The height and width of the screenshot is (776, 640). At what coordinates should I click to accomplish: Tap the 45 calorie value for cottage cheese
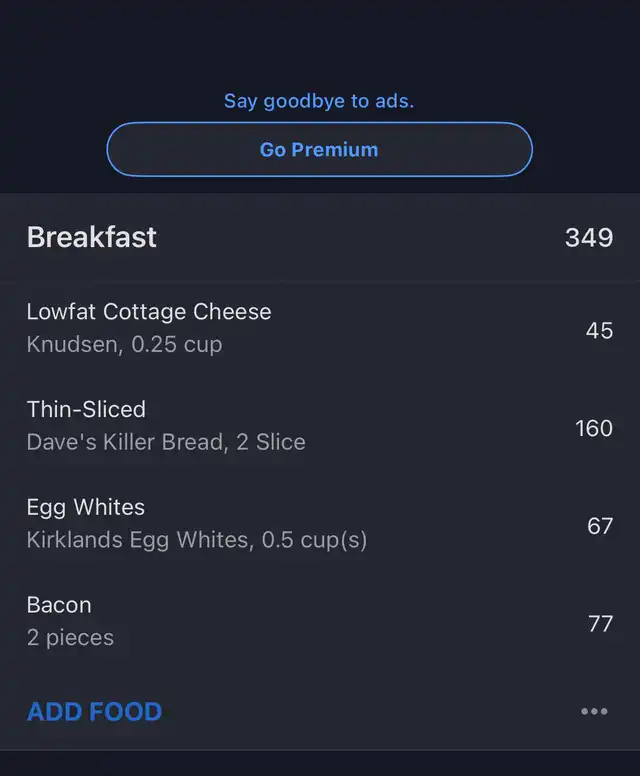point(599,331)
